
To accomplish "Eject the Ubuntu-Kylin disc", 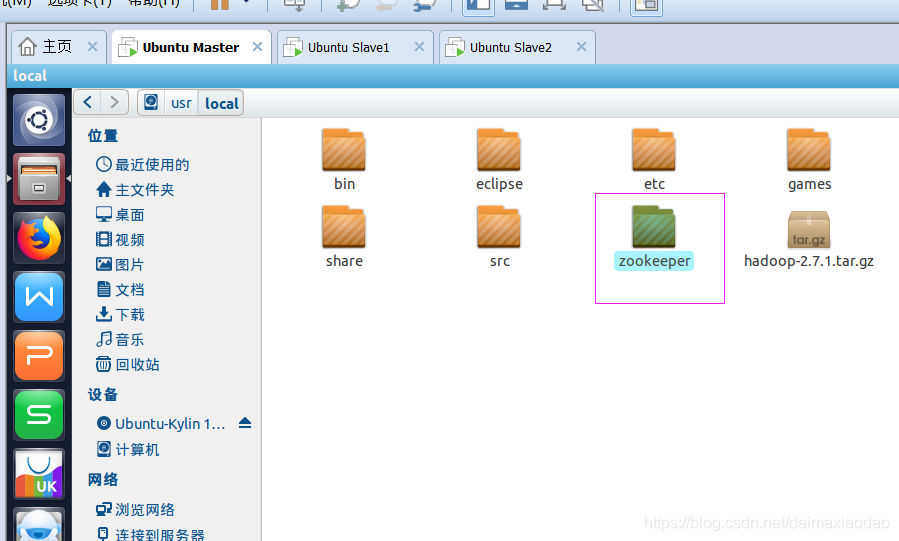I will 245,423.
